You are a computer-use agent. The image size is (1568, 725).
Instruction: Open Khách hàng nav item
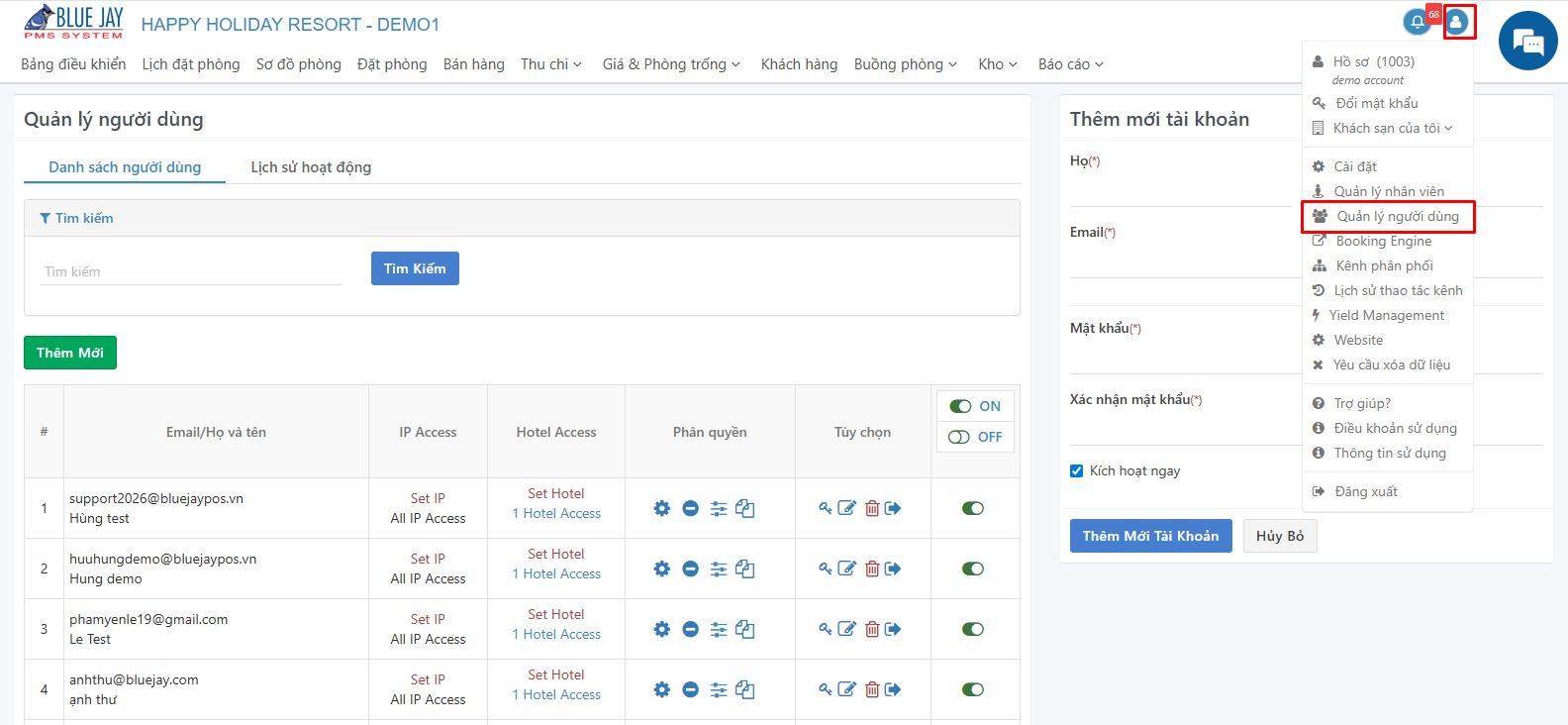click(799, 64)
